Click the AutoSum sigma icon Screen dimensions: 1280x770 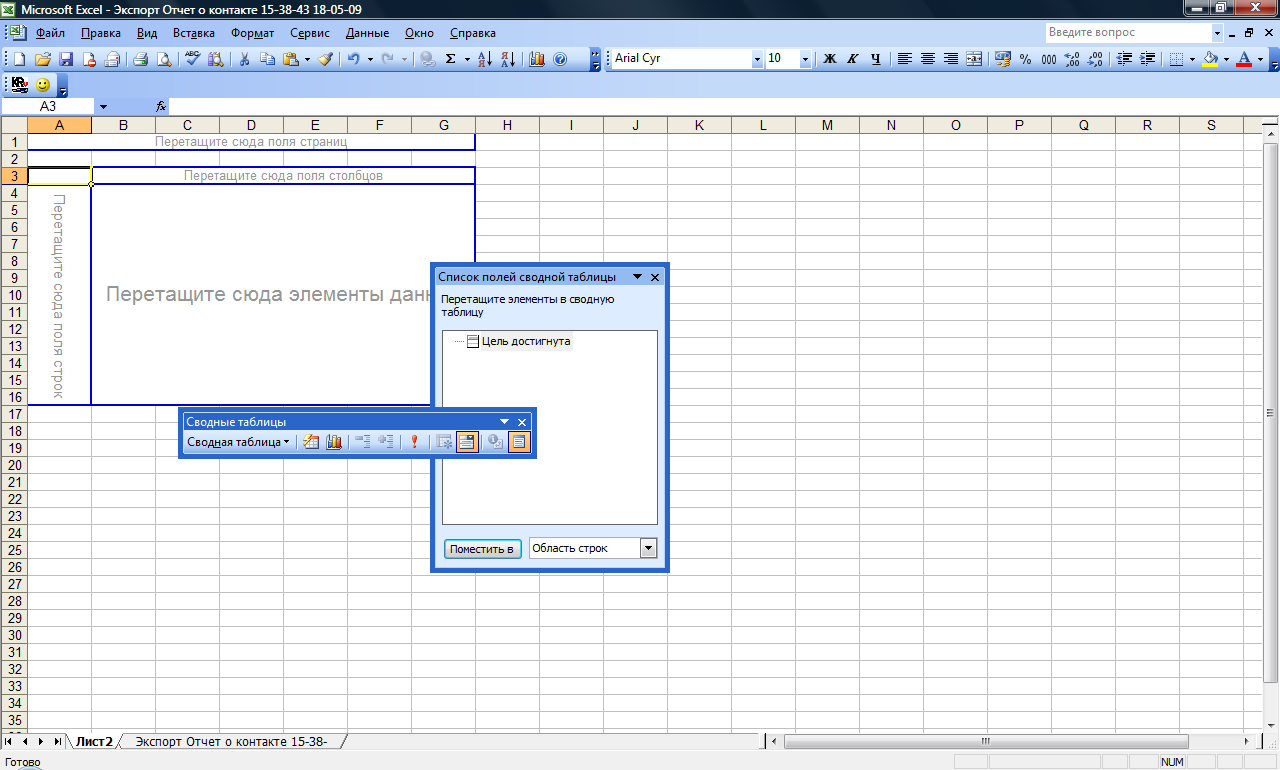pyautogui.click(x=451, y=59)
